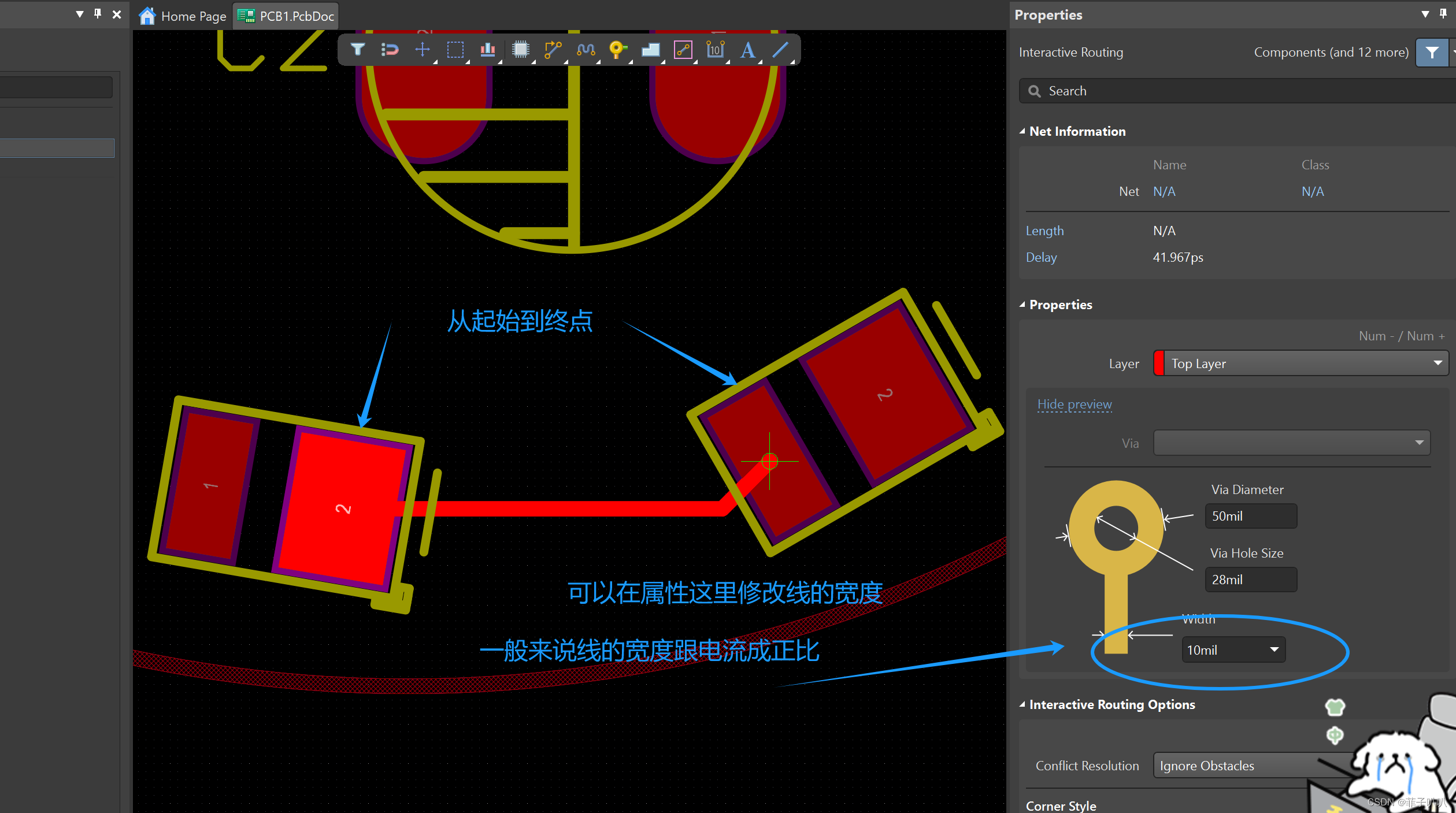Toggle the left panel pin icon
The height and width of the screenshot is (813, 1456).
pyautogui.click(x=98, y=14)
